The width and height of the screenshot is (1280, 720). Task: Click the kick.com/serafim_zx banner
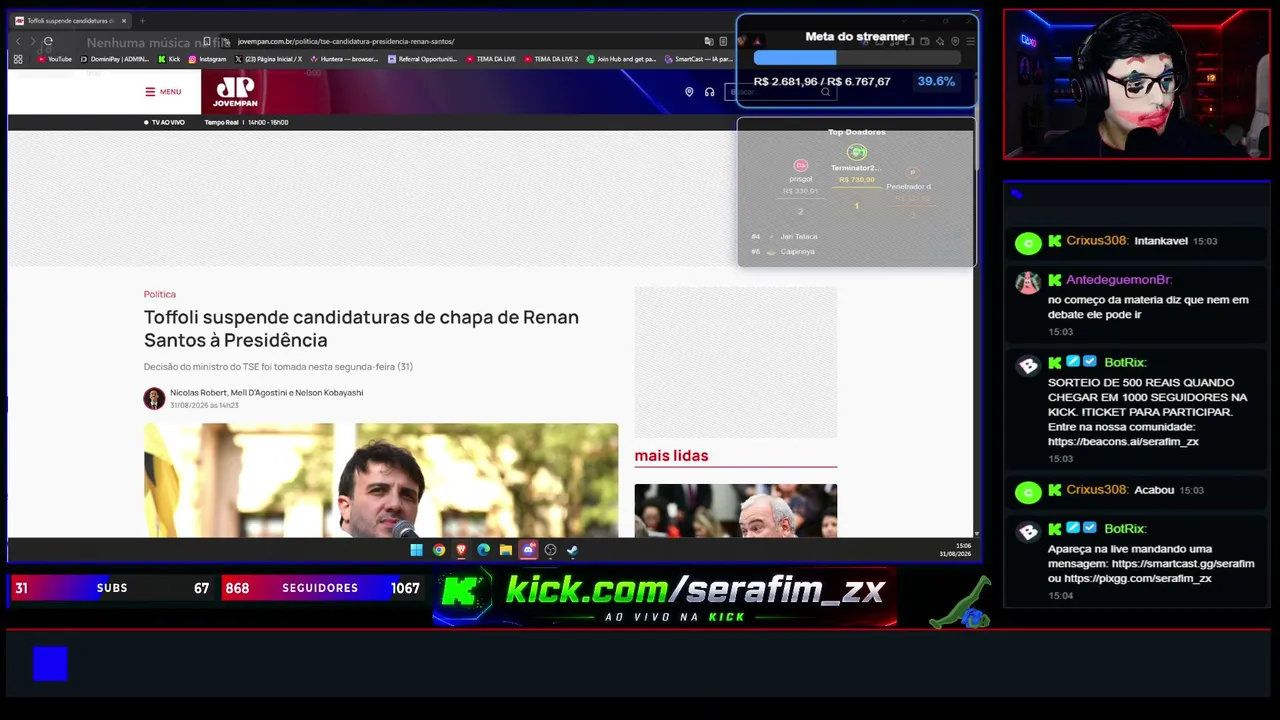665,598
